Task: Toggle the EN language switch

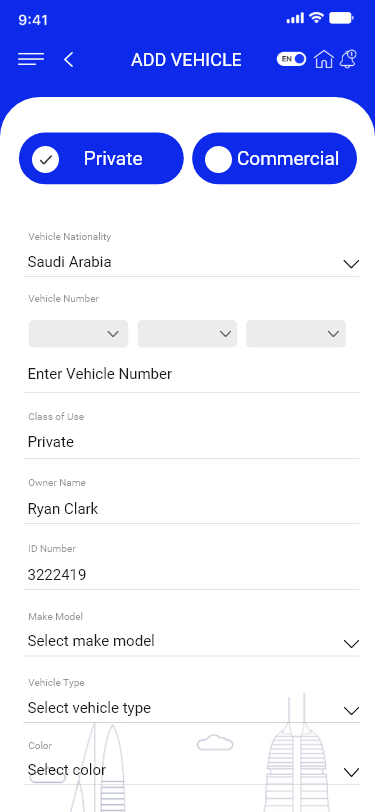Action: pos(291,59)
